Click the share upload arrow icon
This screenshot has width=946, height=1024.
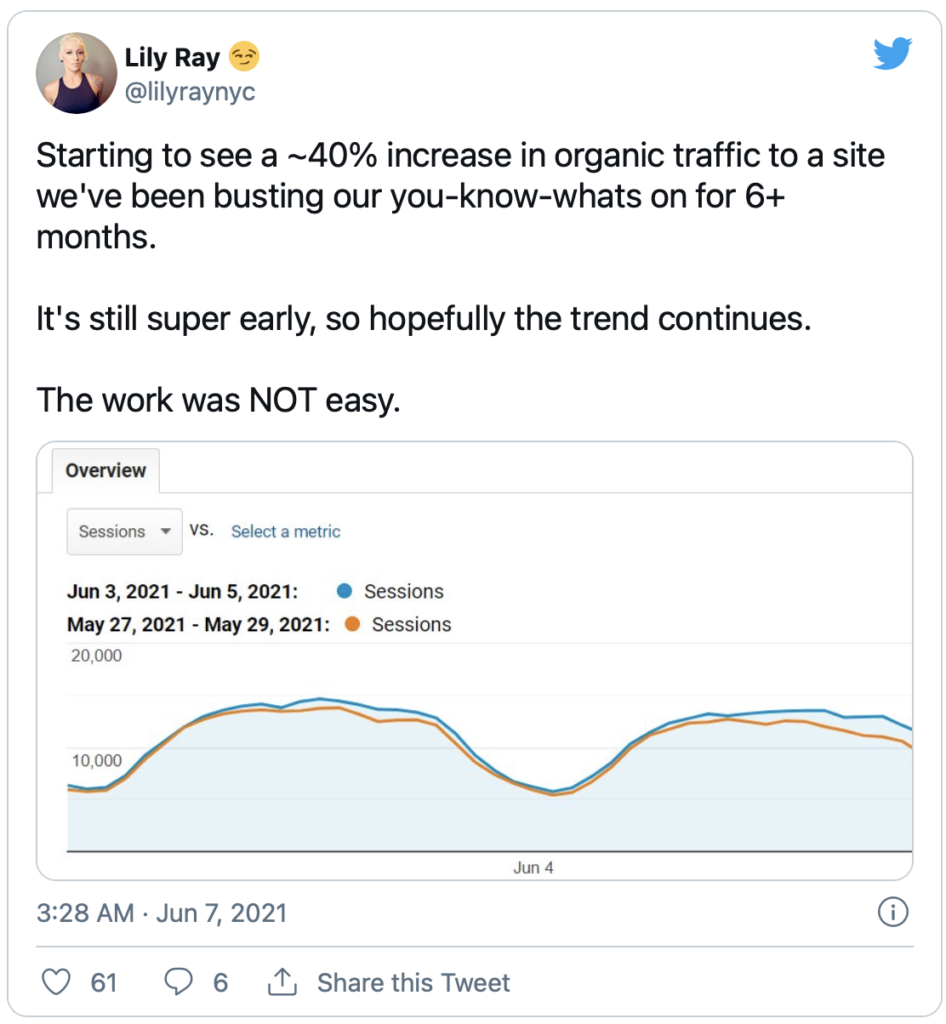point(282,982)
